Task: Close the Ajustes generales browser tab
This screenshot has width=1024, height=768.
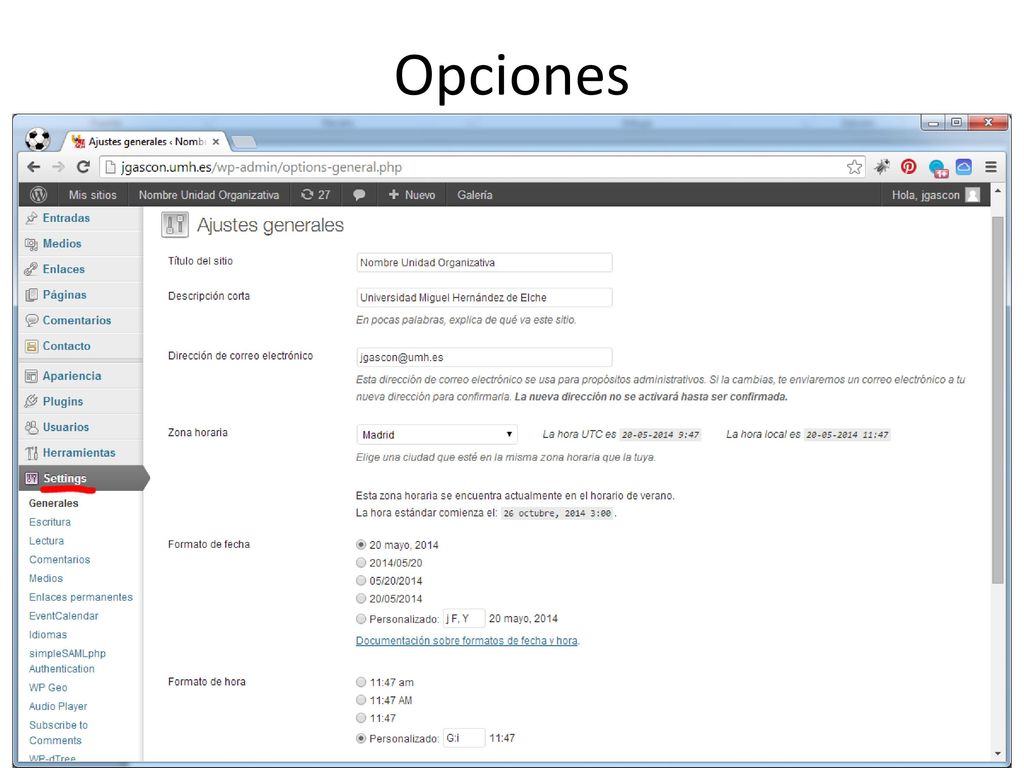Action: pyautogui.click(x=216, y=141)
